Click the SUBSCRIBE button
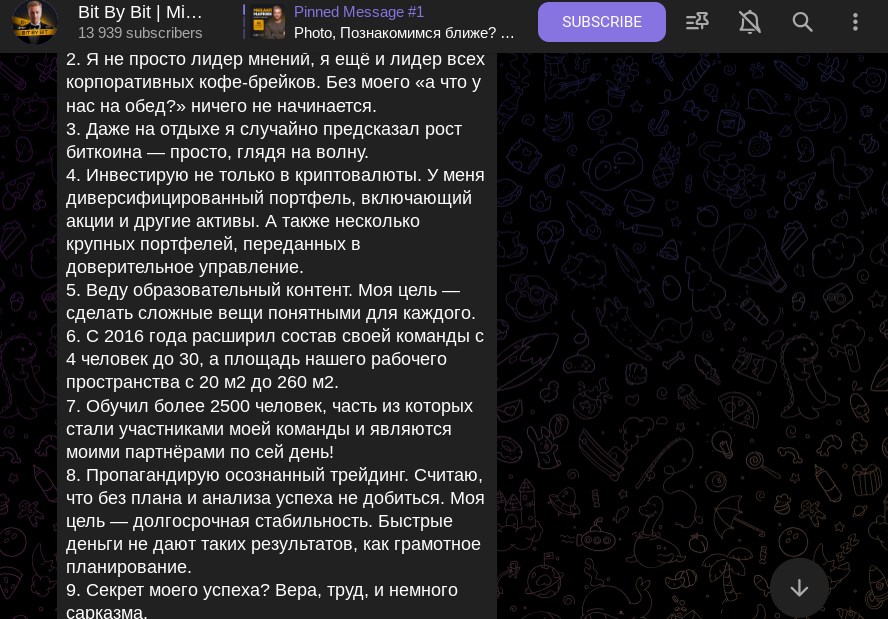The height and width of the screenshot is (619, 888). click(602, 22)
